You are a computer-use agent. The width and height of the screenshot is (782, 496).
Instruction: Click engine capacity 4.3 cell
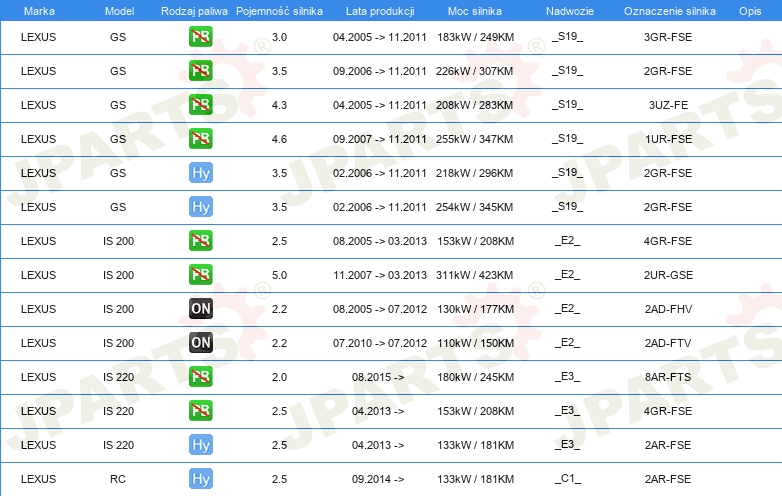coord(279,105)
